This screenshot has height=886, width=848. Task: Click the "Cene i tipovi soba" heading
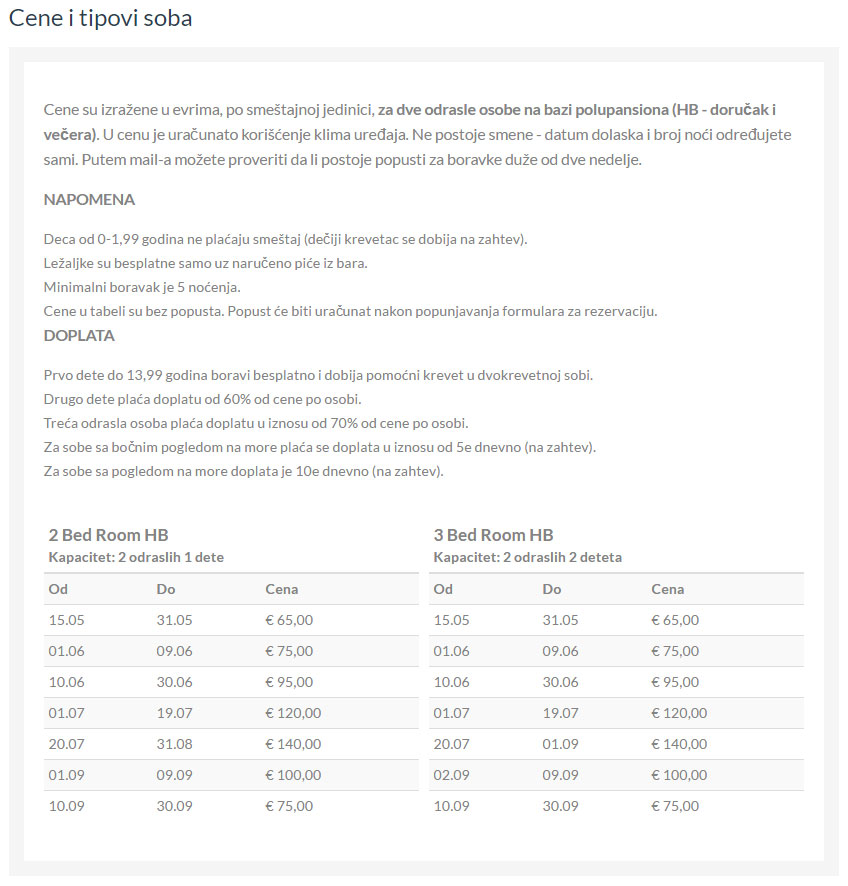pos(100,18)
